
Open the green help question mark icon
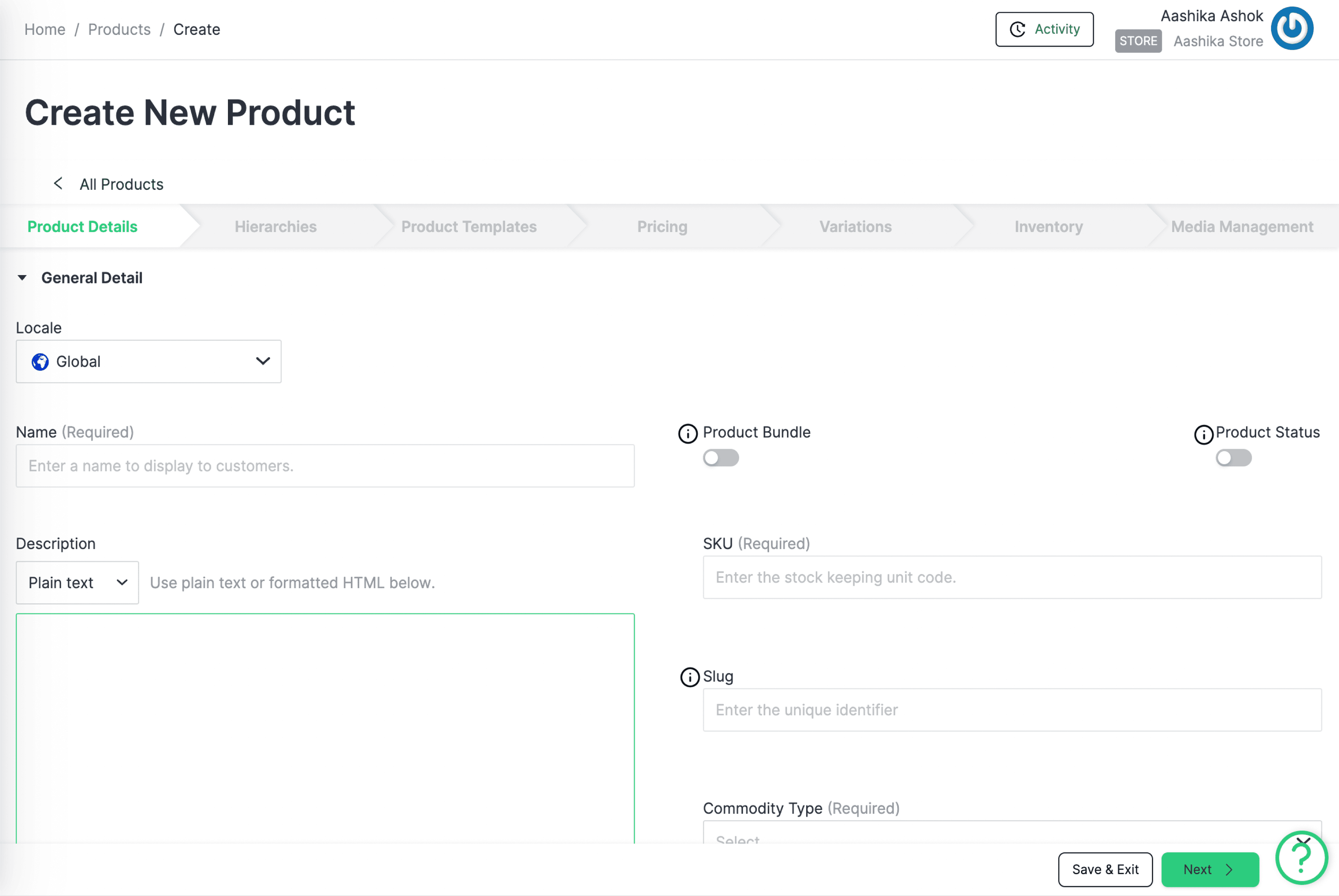pos(1301,858)
